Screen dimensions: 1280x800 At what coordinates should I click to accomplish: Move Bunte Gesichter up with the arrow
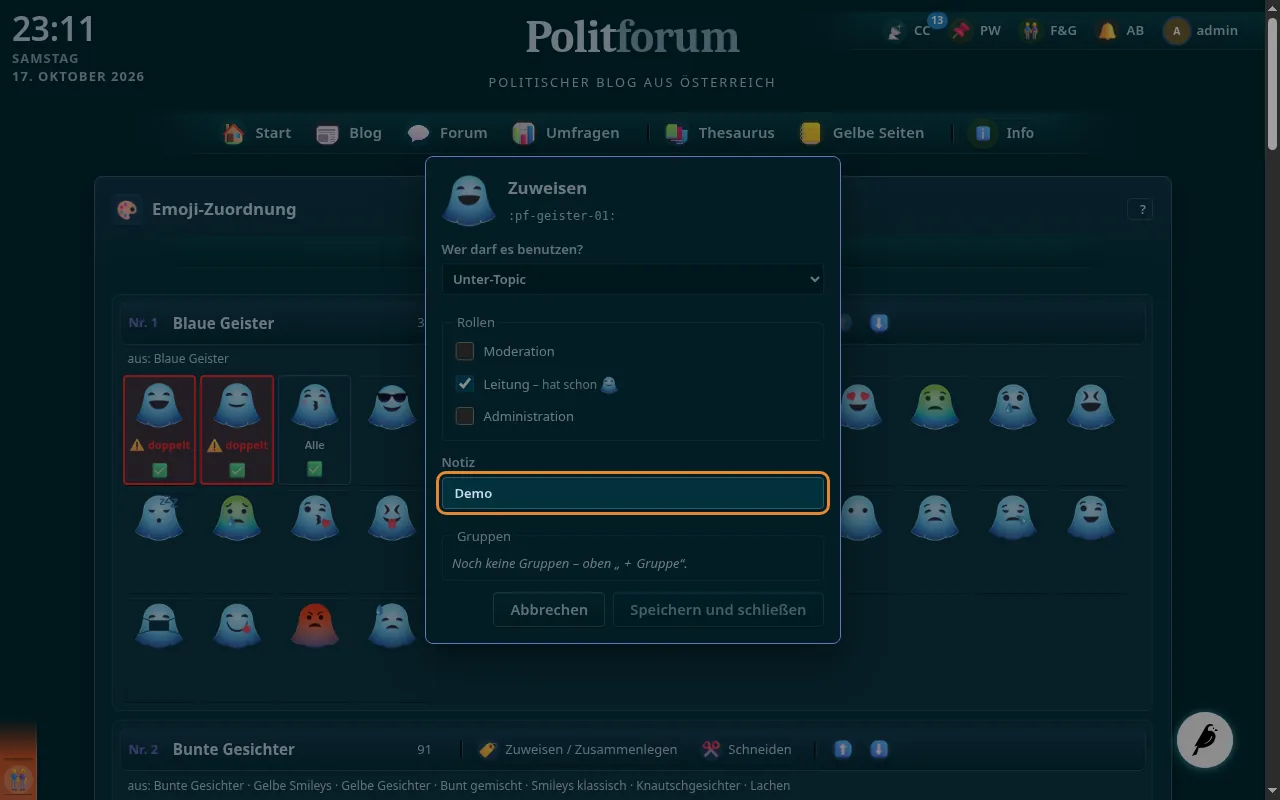tap(843, 749)
